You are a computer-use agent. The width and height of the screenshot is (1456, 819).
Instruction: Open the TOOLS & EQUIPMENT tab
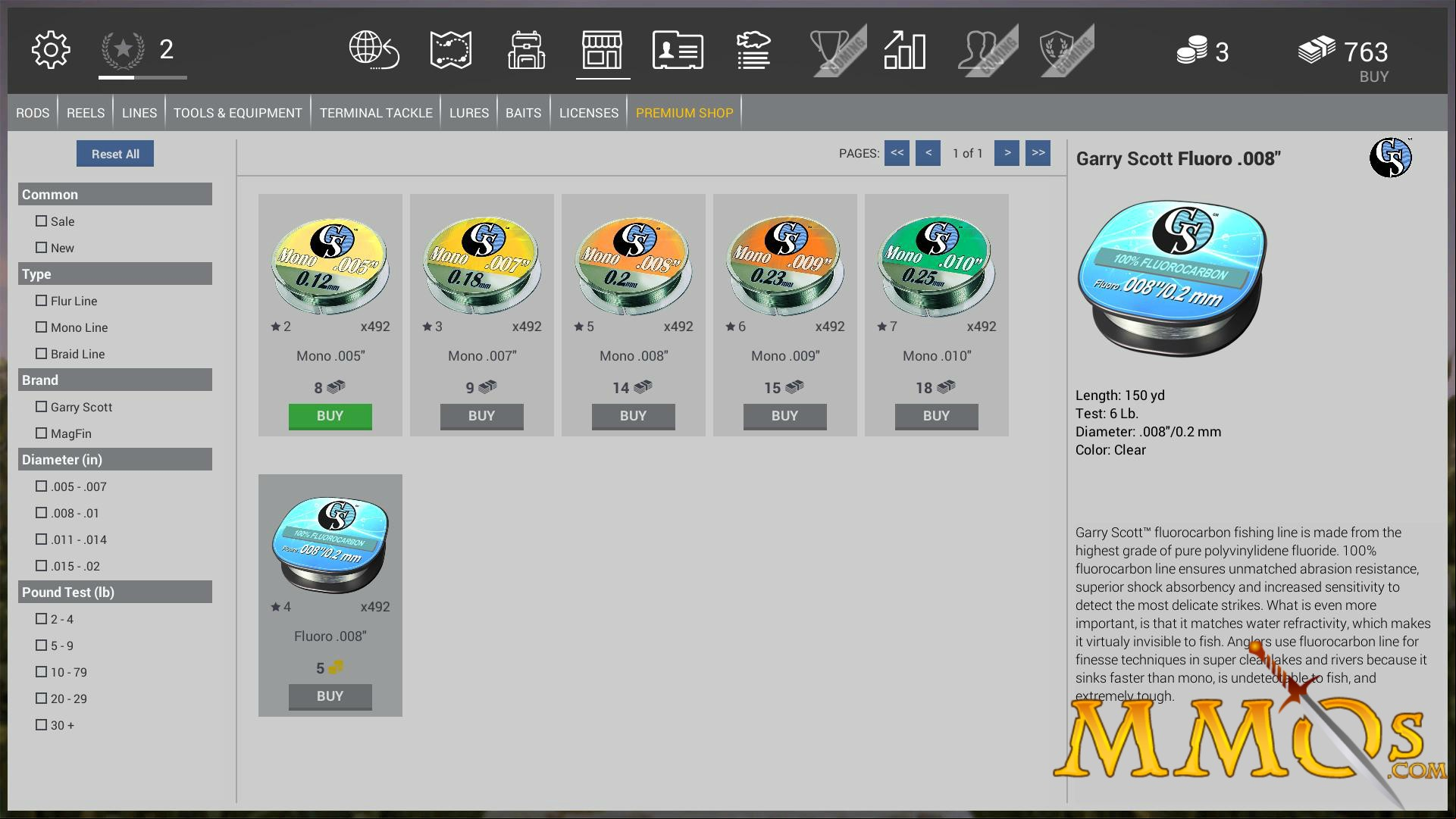[238, 113]
